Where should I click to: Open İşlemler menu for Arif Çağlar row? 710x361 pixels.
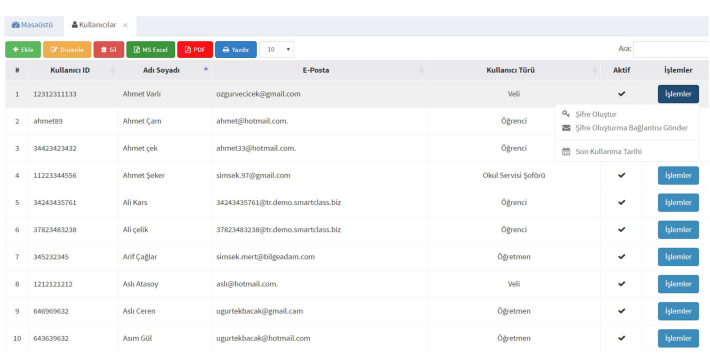[678, 257]
